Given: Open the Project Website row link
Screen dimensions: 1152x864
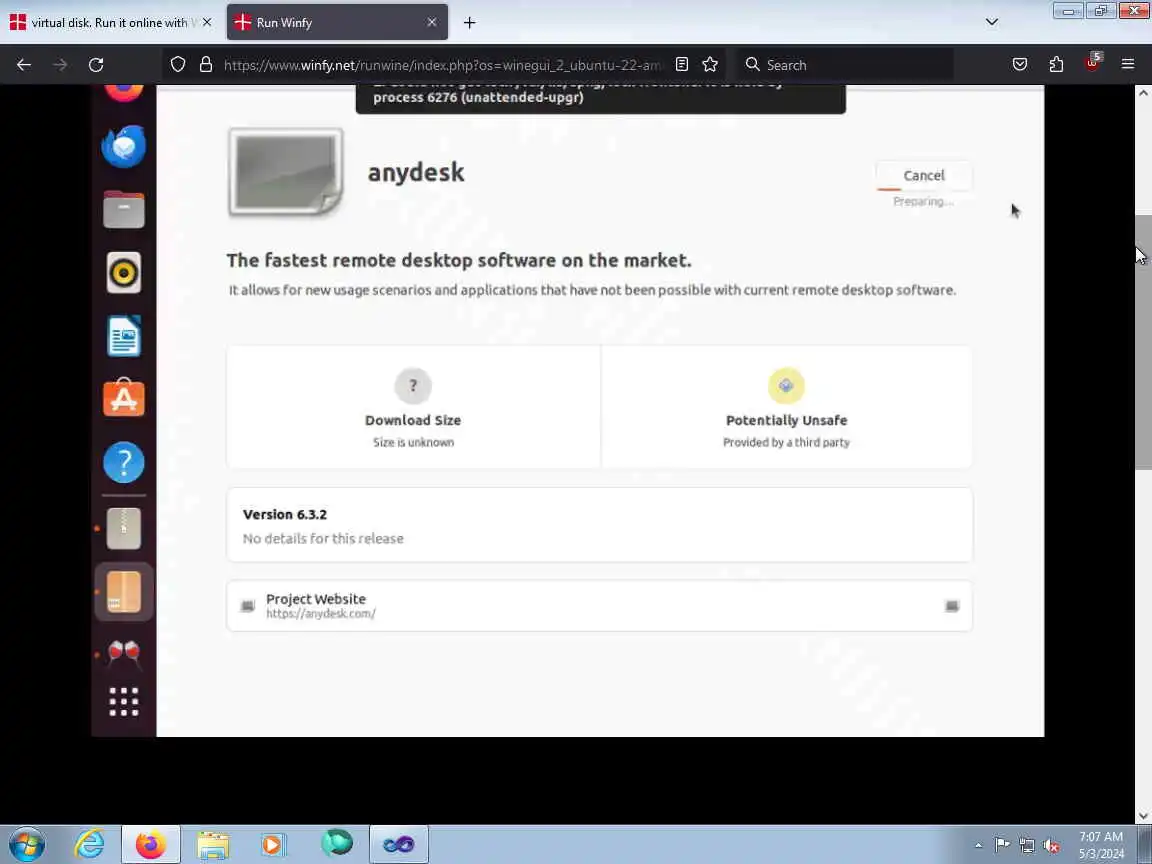Looking at the screenshot, I should (x=600, y=606).
